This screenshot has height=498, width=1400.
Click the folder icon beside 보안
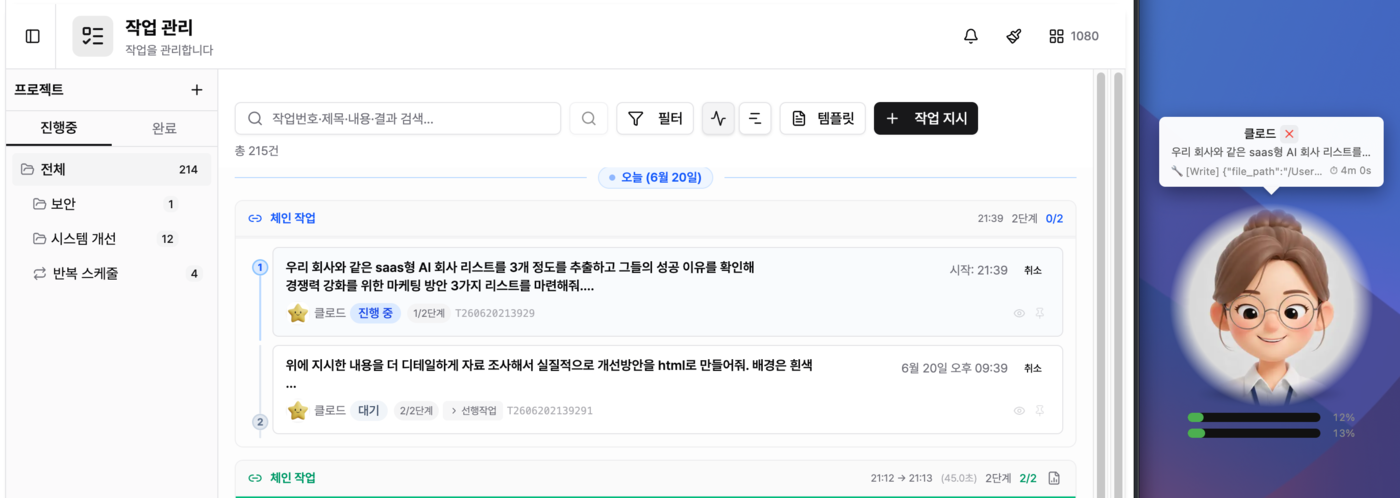coord(40,204)
